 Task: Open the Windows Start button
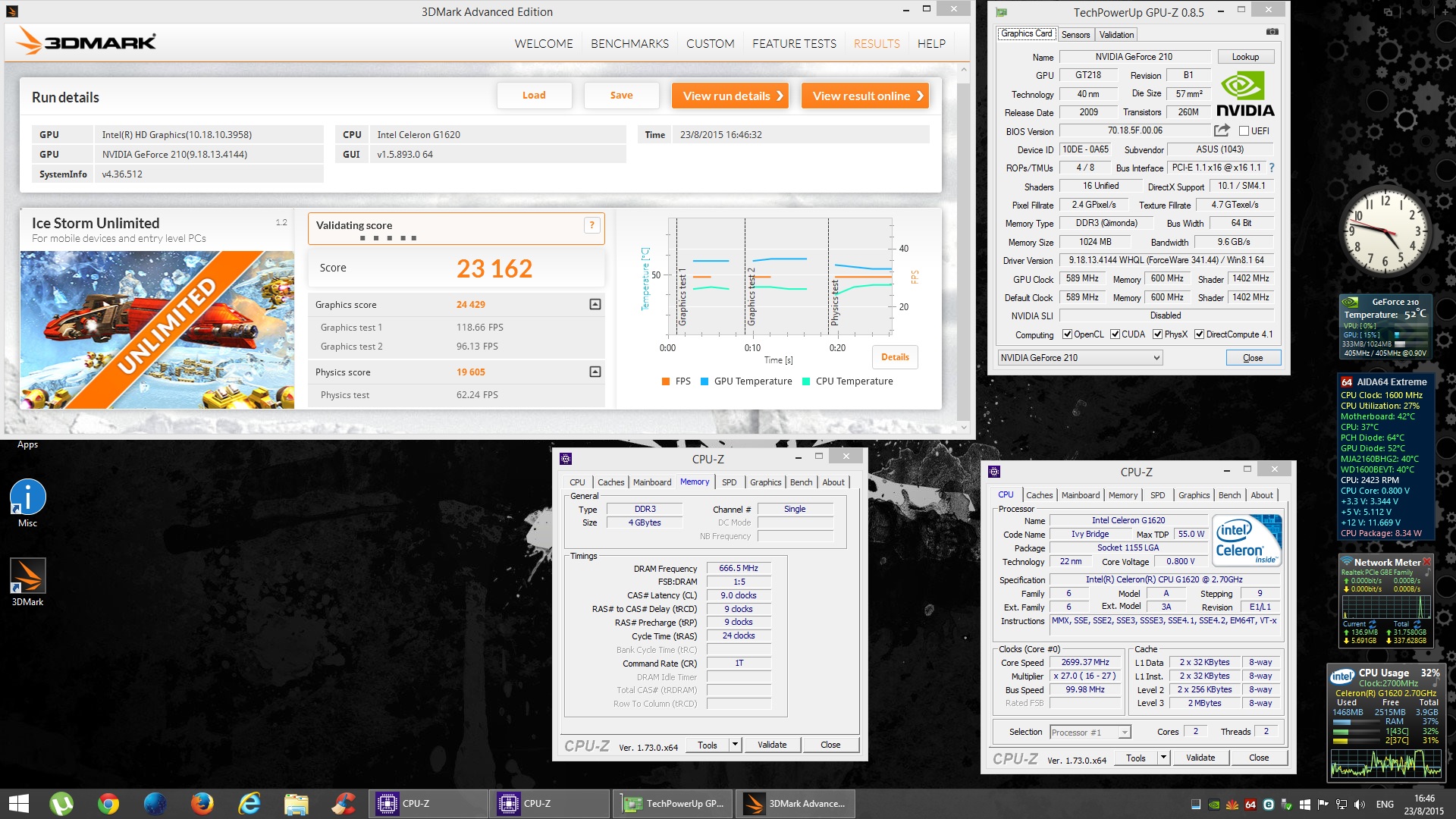18,804
